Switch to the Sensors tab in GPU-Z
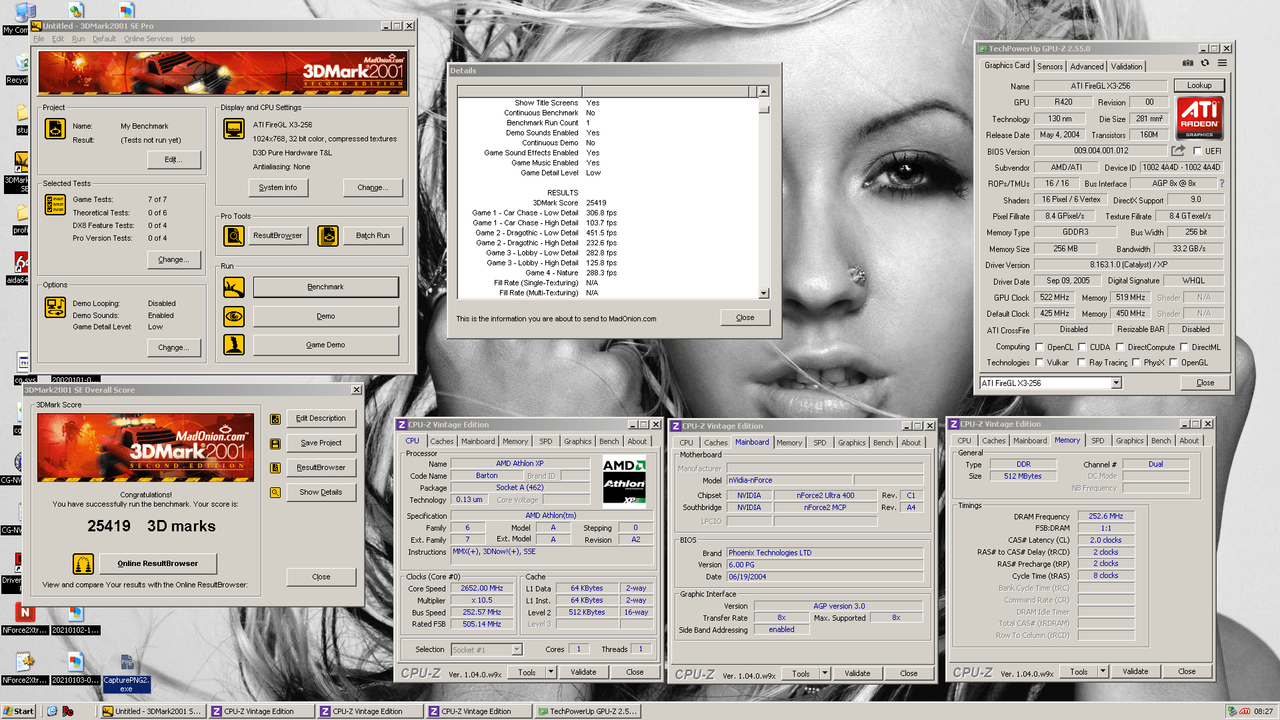 coord(1050,67)
